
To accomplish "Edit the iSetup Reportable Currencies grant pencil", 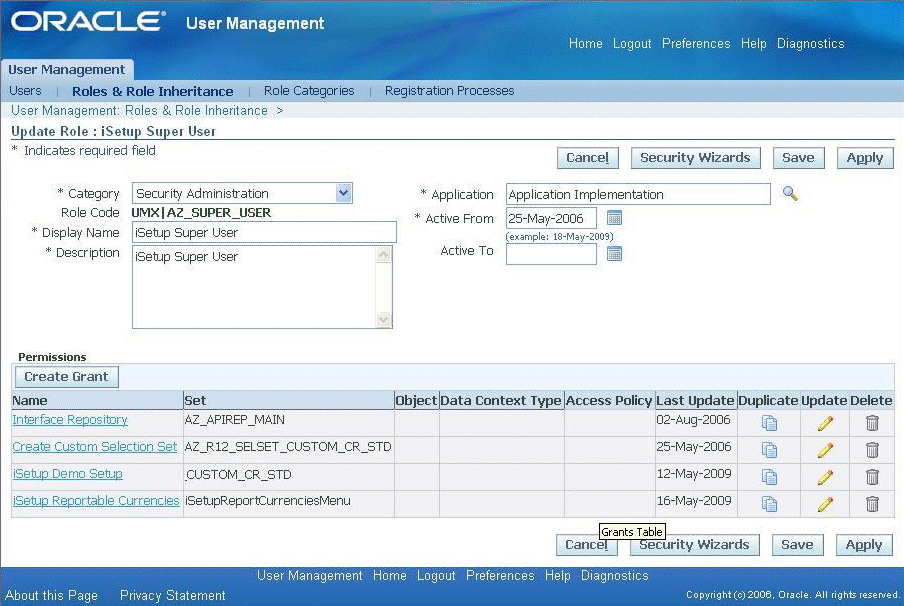I will pos(825,504).
